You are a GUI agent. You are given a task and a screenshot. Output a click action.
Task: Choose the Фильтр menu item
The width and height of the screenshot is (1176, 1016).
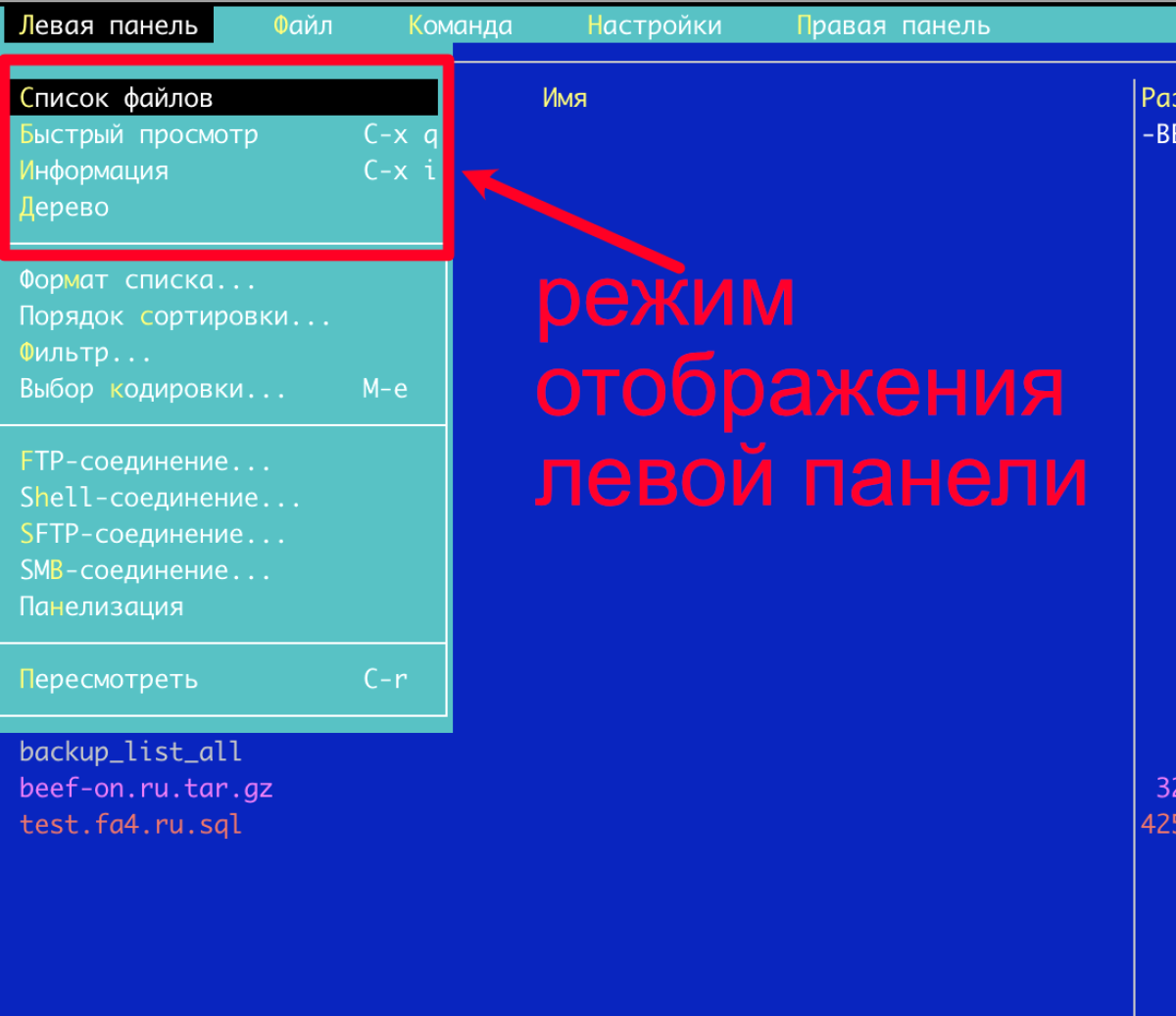click(x=85, y=353)
